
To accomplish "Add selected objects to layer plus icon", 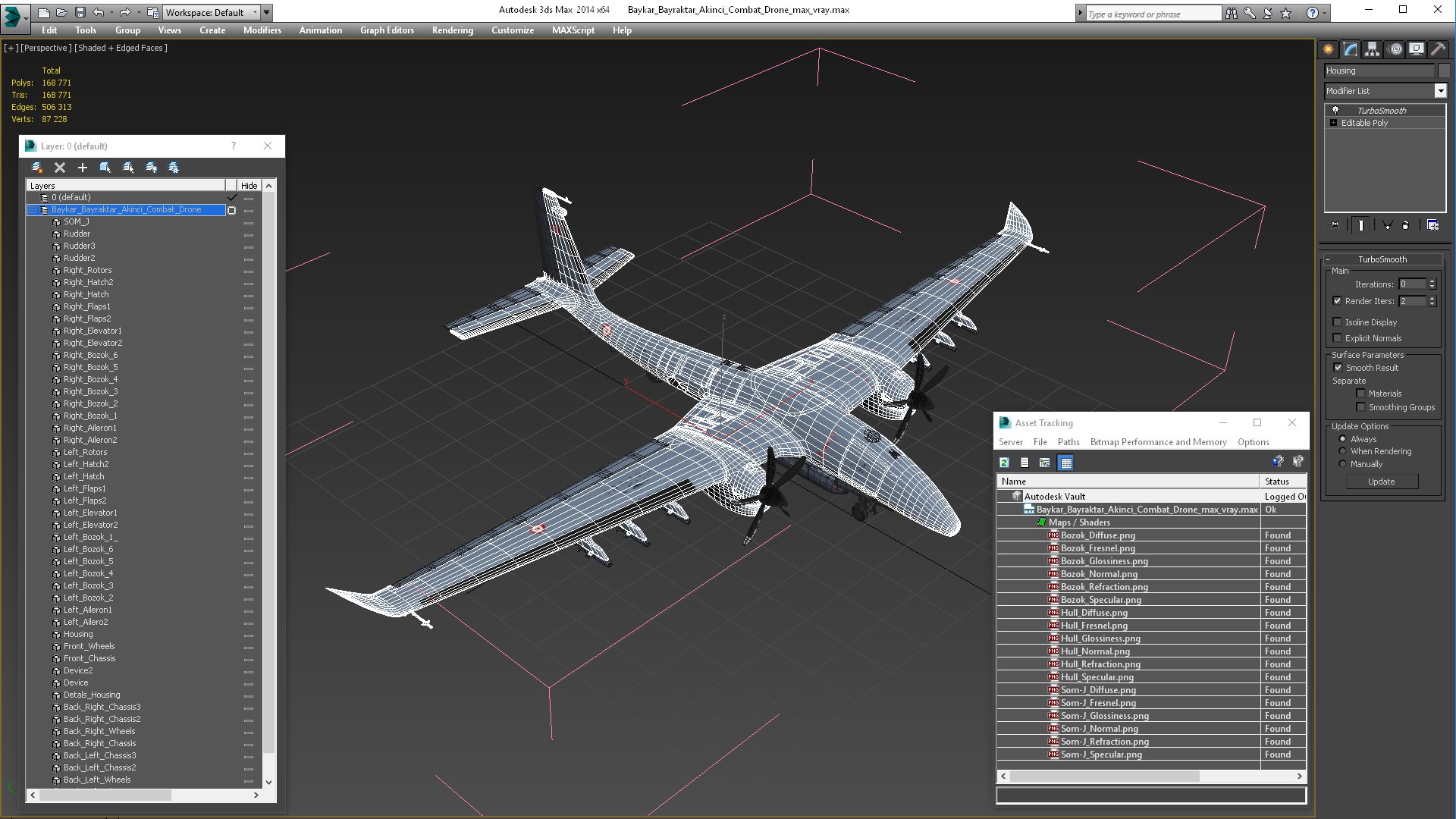I will point(83,168).
